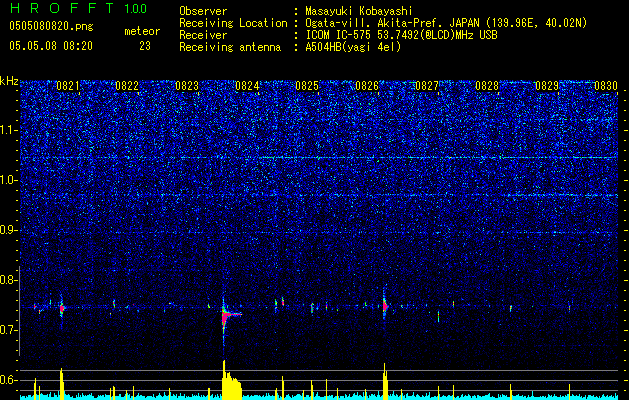Click the 'Receiver' field label
Image resolution: width=629 pixels, height=400 pixels.
click(x=203, y=35)
